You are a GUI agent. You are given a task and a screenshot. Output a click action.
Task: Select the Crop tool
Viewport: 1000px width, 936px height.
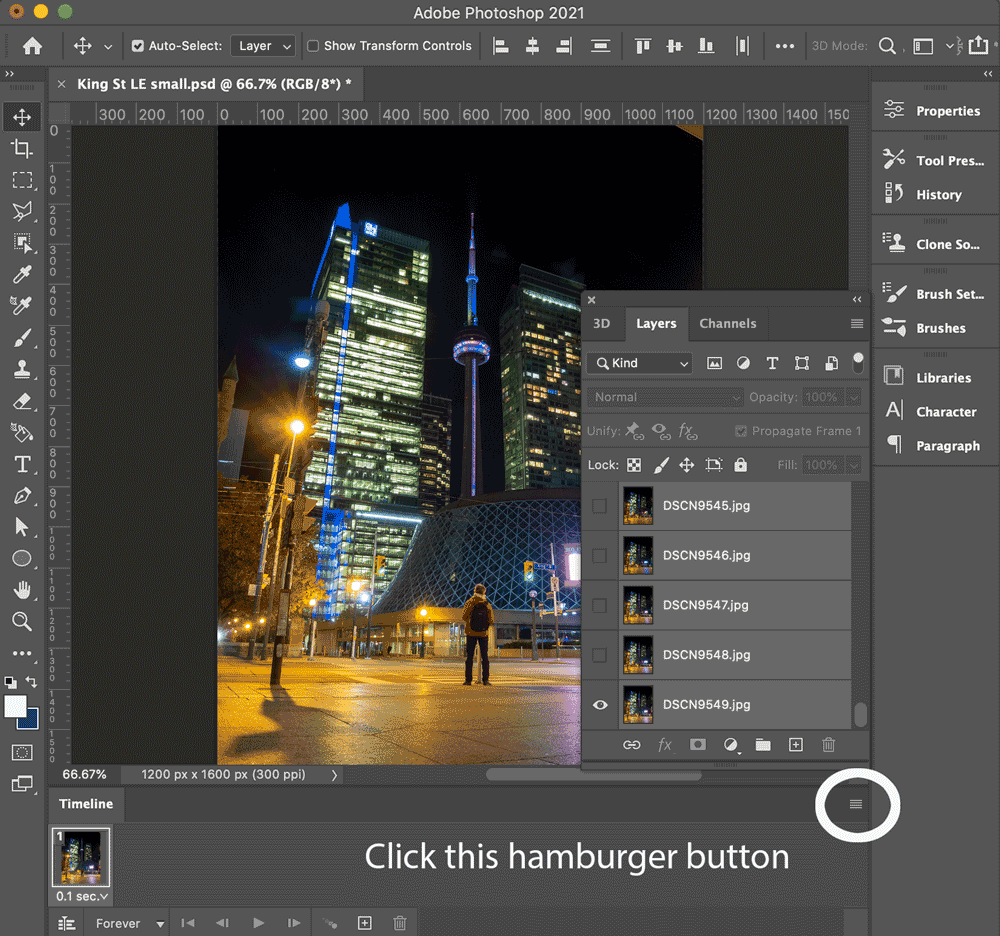coord(22,149)
